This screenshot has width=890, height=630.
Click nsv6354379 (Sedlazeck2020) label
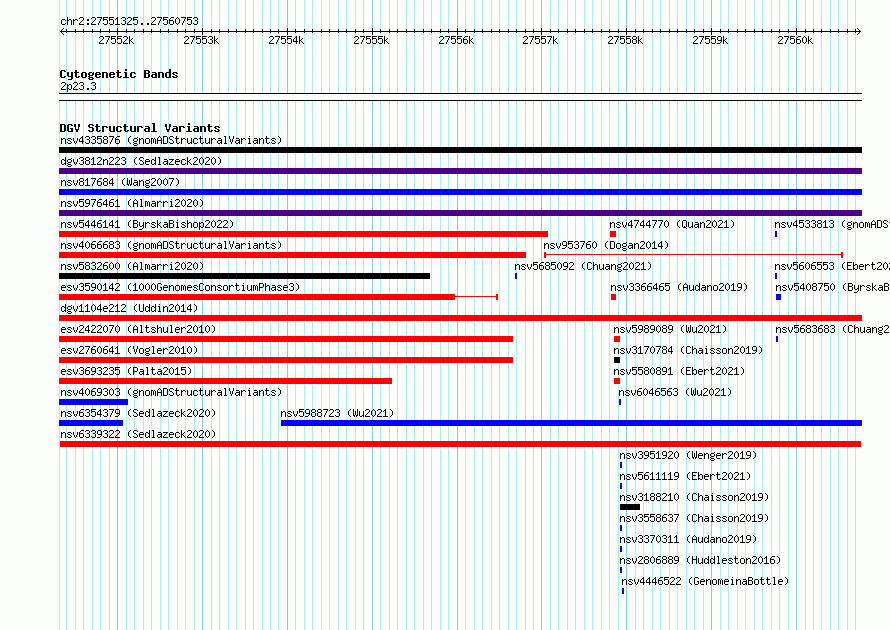(138, 413)
